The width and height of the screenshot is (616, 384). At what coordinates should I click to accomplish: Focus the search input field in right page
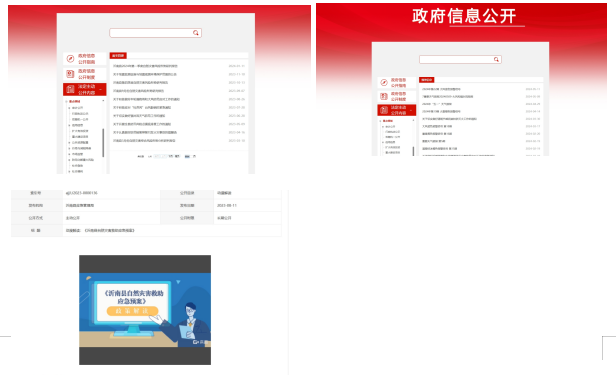[x=456, y=59]
